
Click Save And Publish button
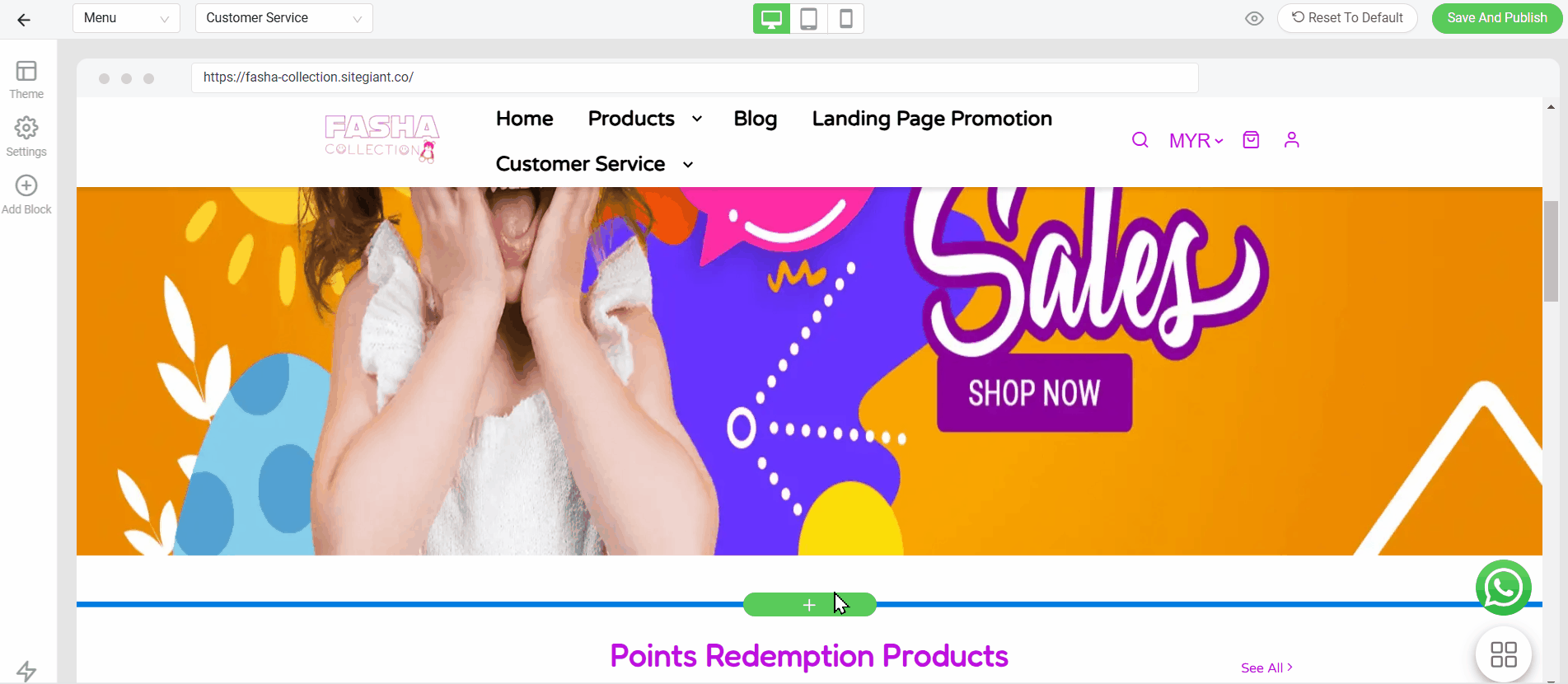tap(1496, 18)
